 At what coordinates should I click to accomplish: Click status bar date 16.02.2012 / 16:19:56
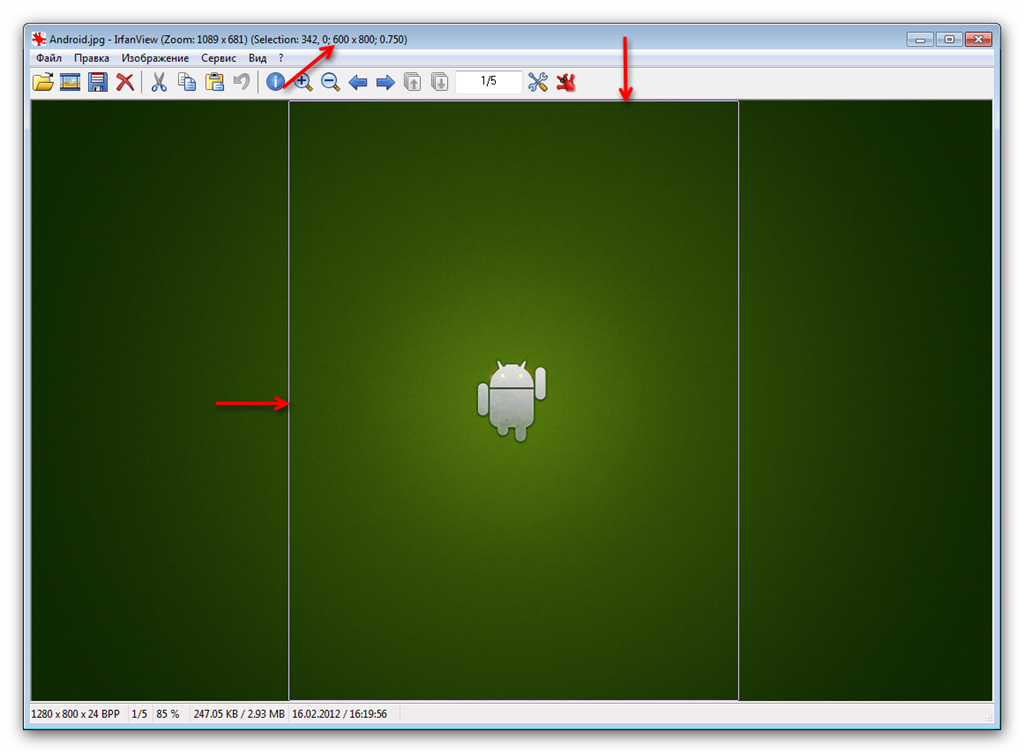tap(340, 714)
